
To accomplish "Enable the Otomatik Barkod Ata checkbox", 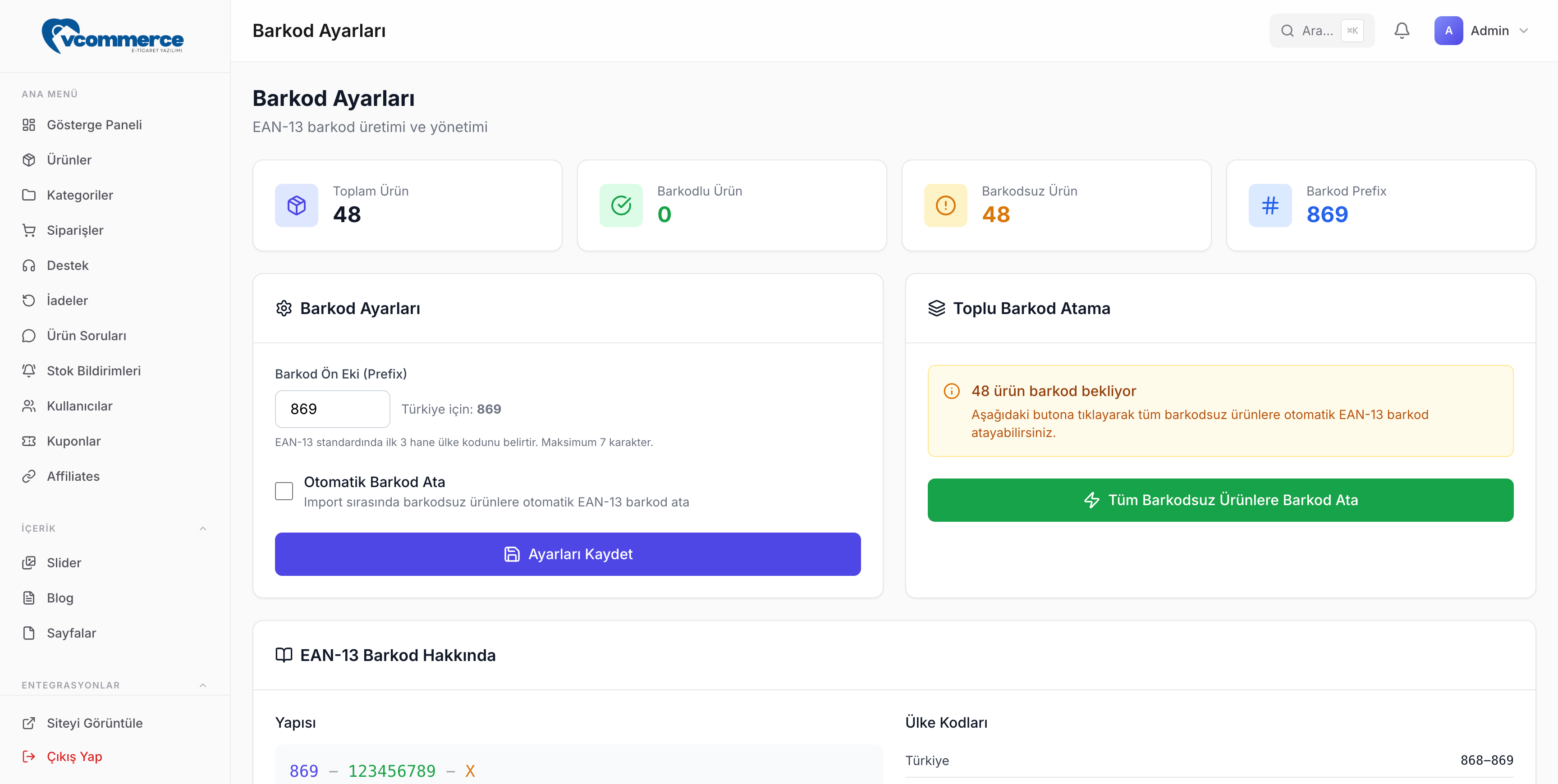I will 284,491.
